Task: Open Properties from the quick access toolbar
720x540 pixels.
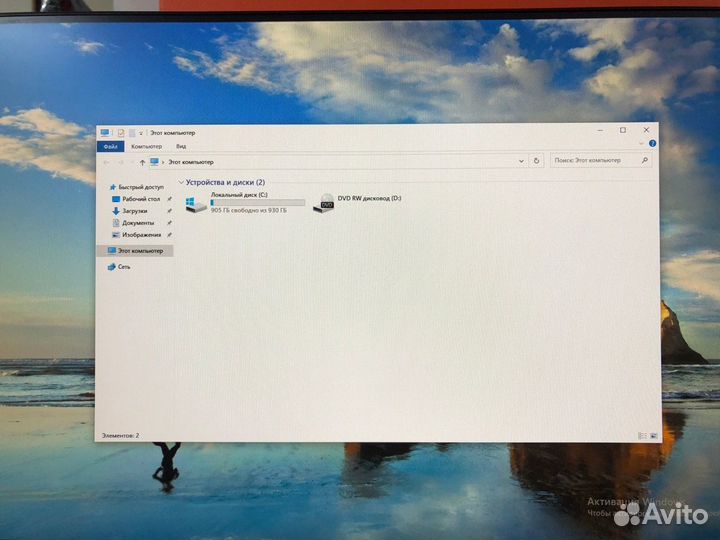Action: (121, 133)
